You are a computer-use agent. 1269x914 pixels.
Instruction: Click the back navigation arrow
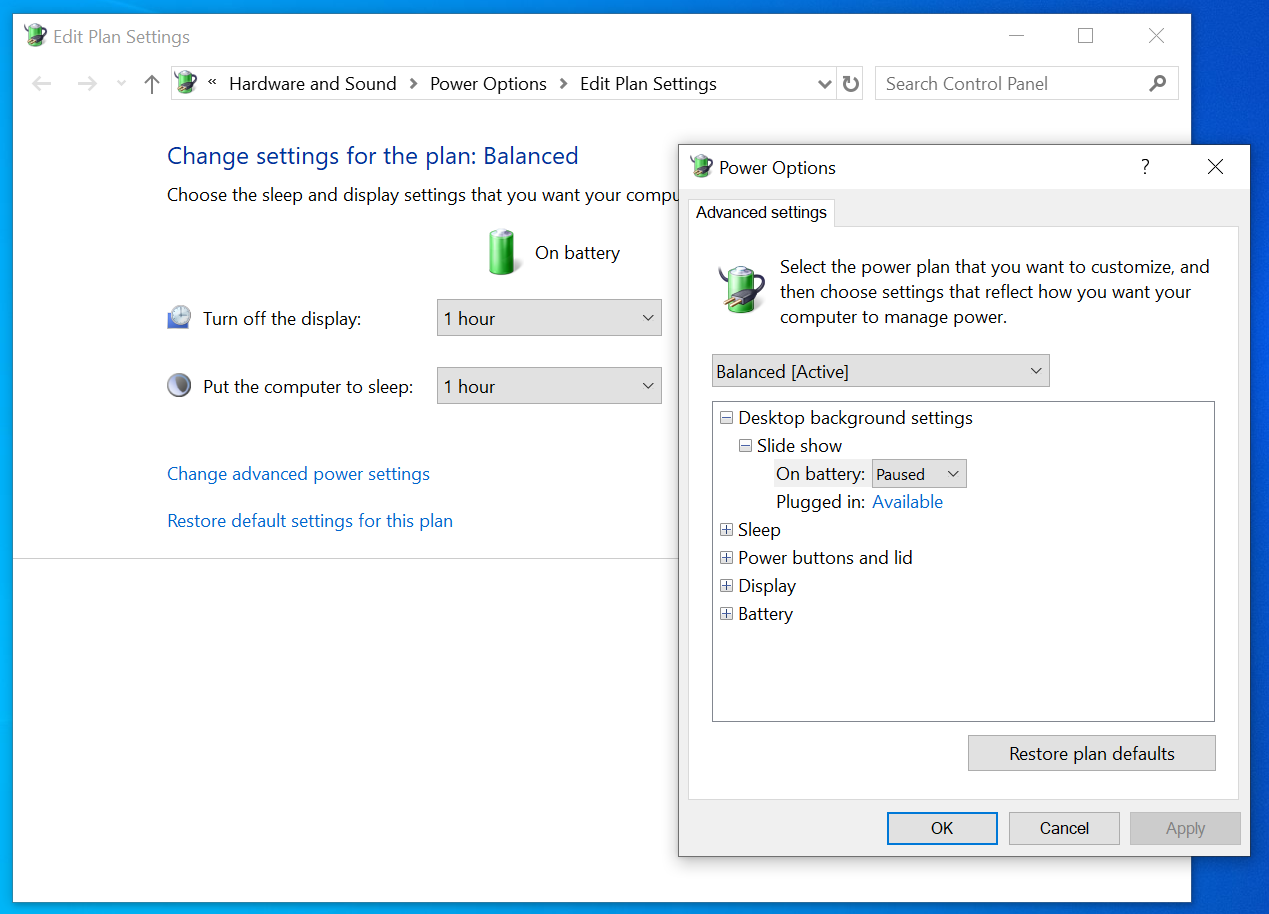coord(41,83)
